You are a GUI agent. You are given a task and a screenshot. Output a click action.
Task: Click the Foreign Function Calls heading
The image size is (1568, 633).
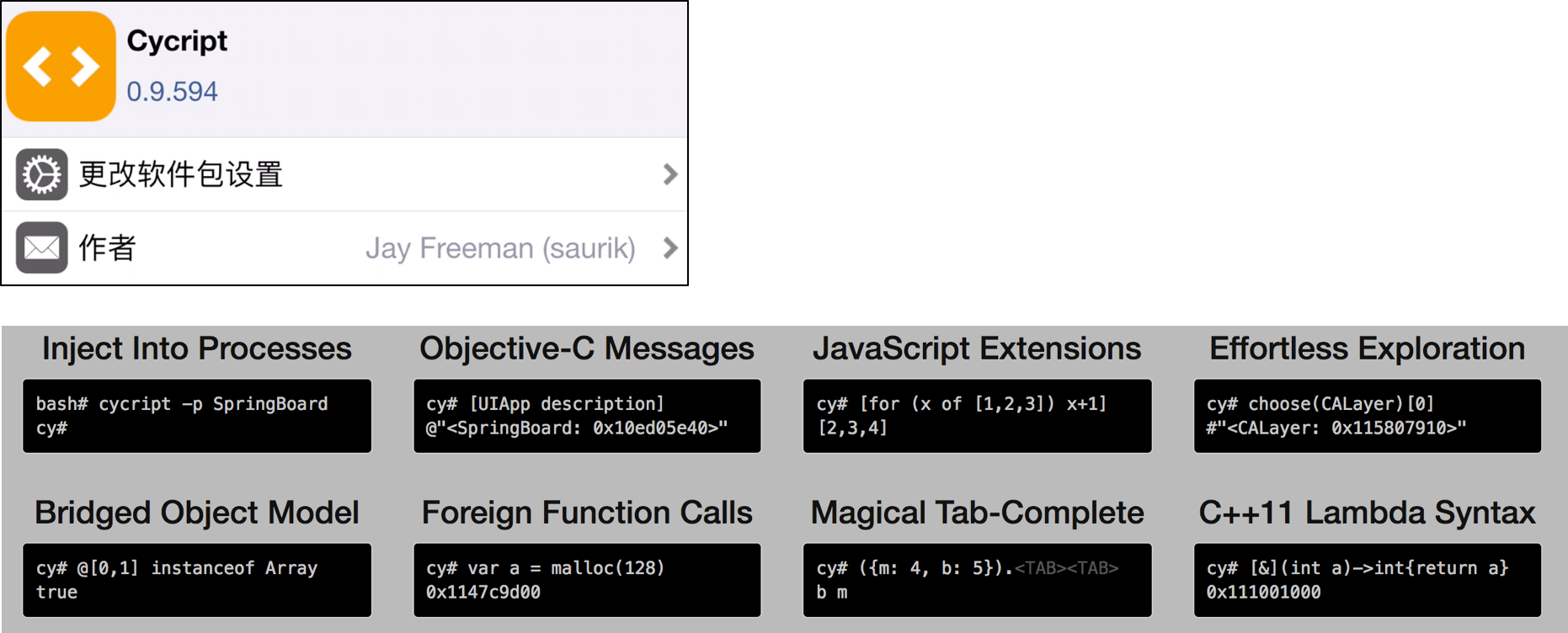[x=587, y=513]
